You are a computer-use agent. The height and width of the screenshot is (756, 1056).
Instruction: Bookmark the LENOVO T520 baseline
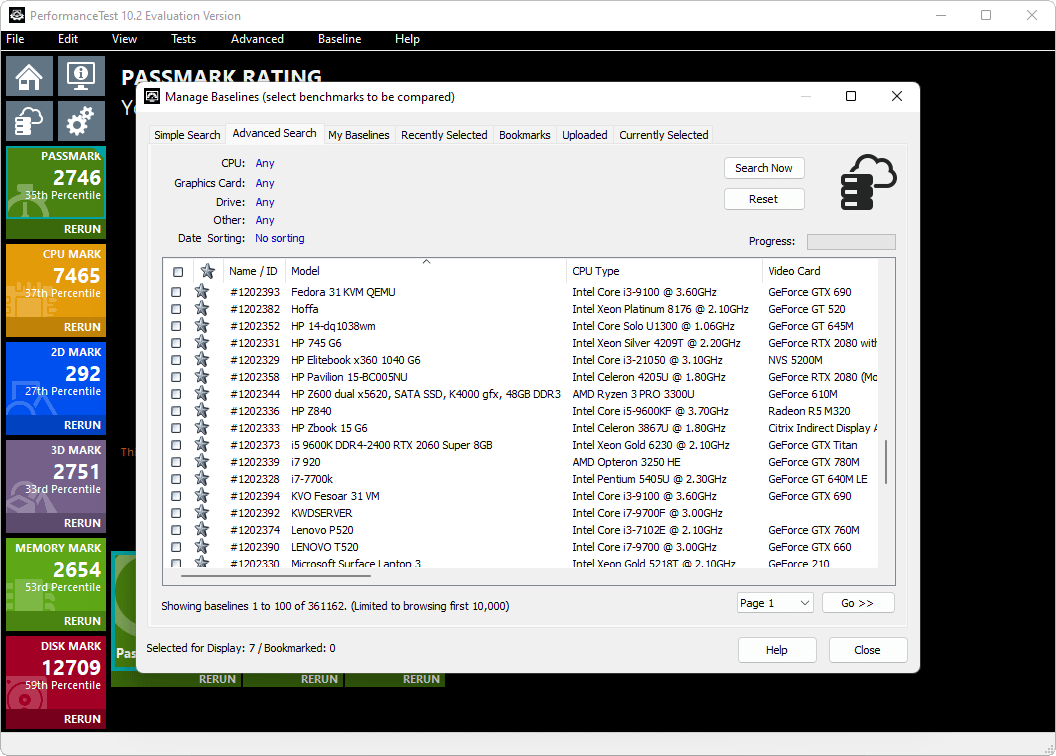click(201, 547)
